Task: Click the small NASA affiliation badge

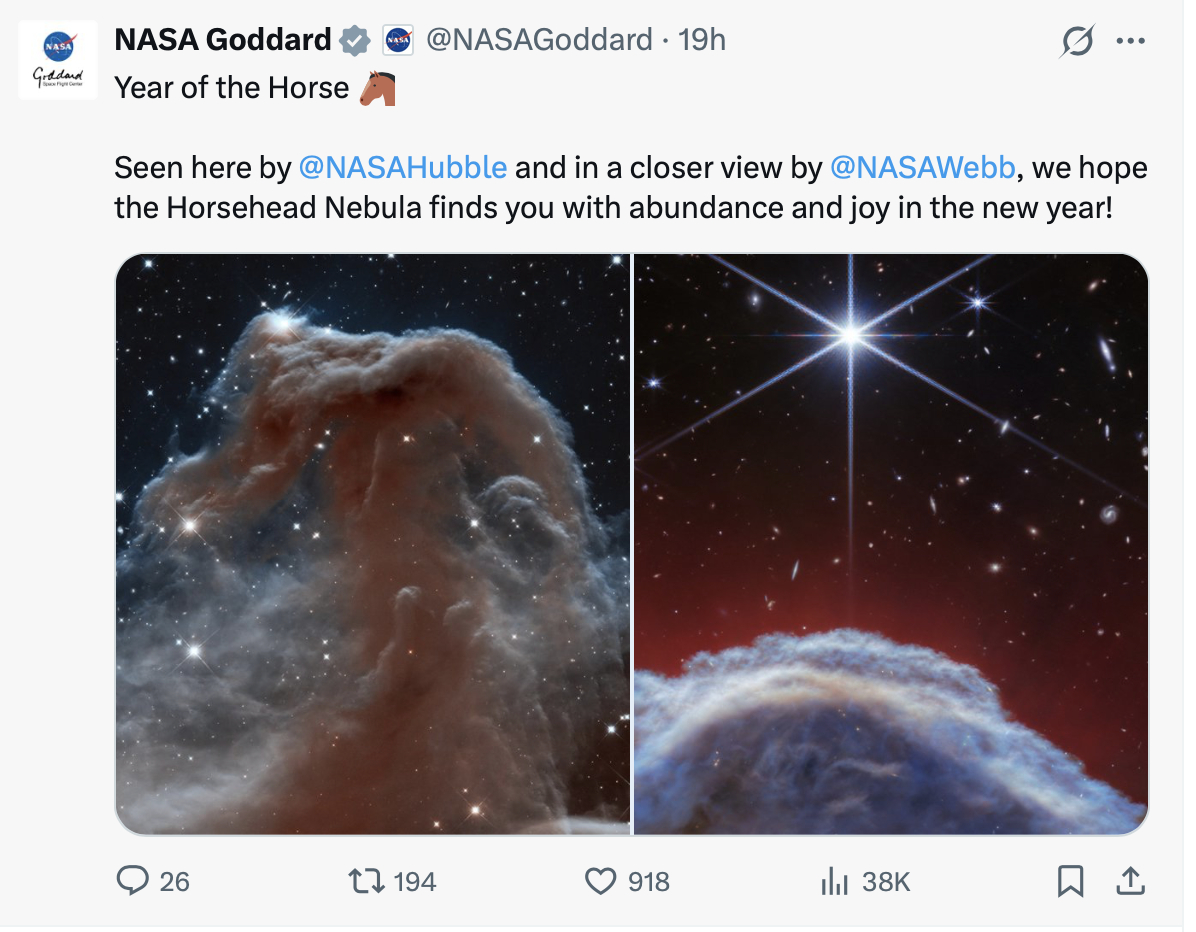Action: pos(398,41)
